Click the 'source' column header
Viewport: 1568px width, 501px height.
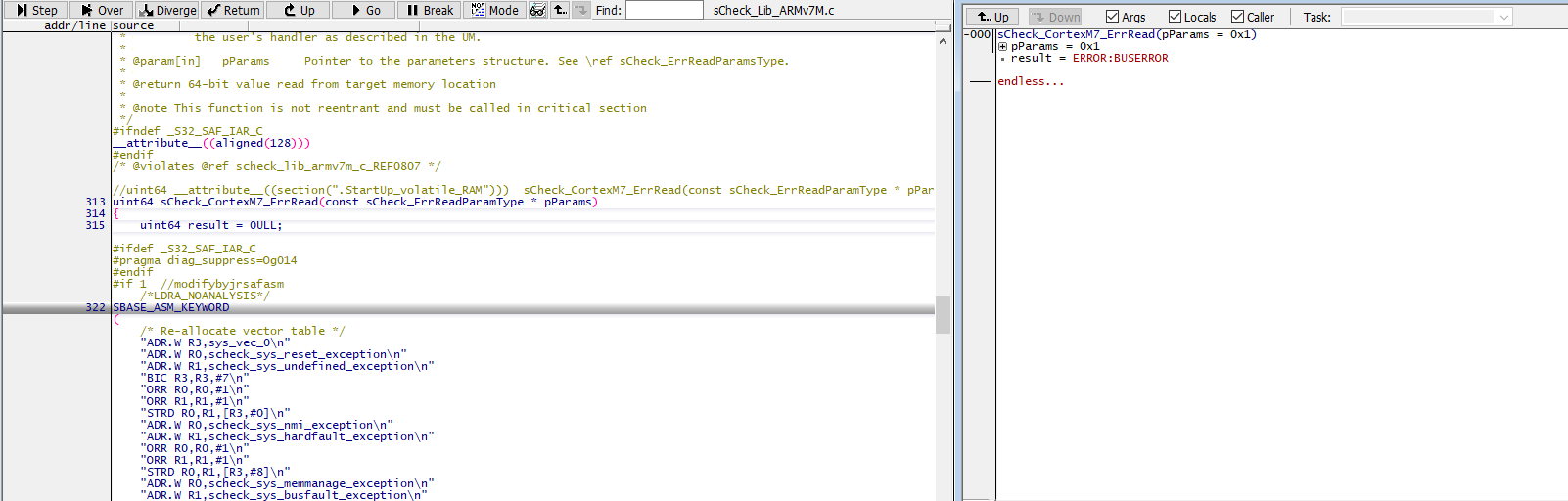[133, 25]
